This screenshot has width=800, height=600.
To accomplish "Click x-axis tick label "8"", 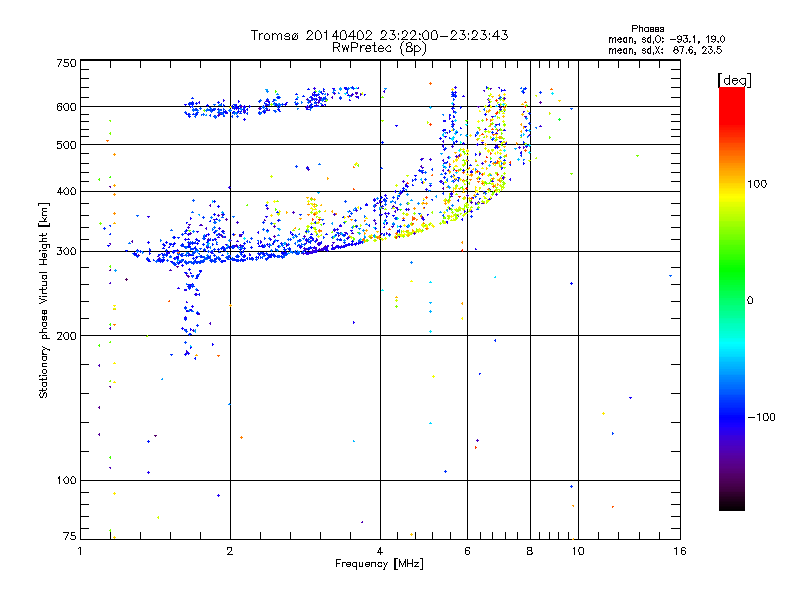I will pyautogui.click(x=530, y=551).
